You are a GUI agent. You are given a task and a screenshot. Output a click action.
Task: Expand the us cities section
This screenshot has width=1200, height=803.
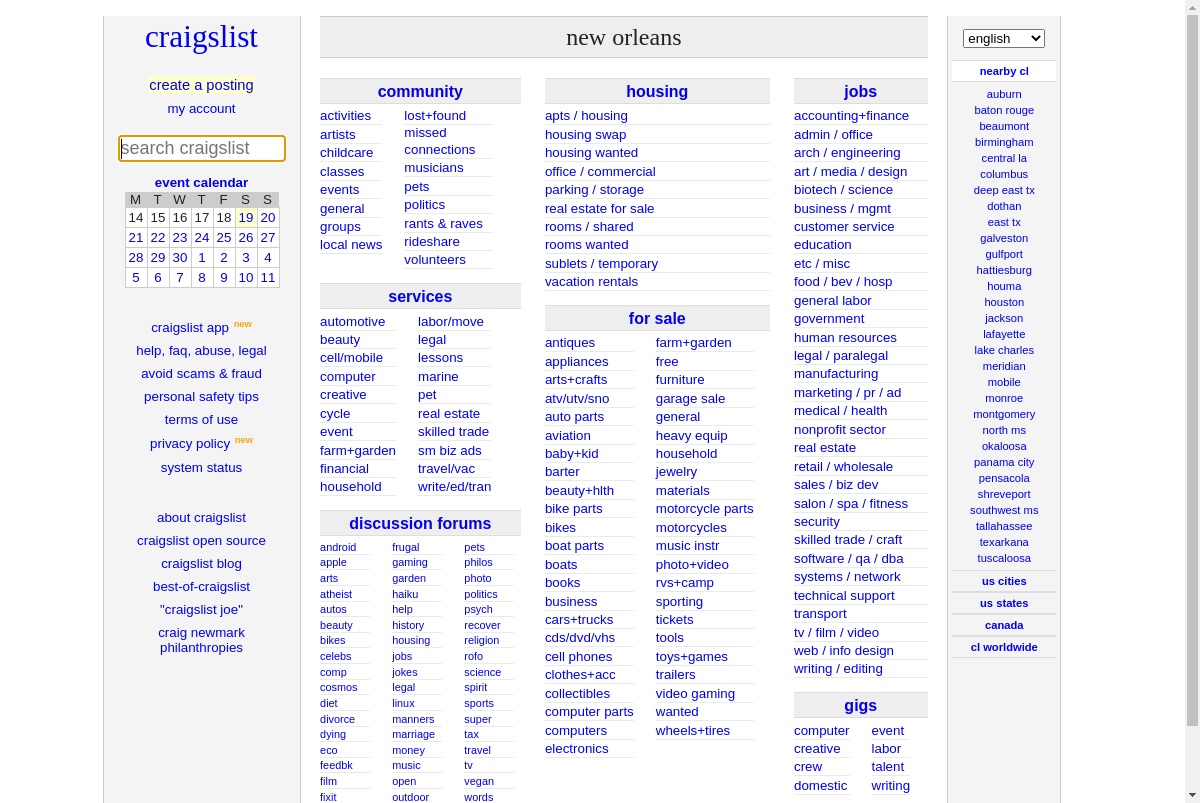coord(1003,581)
